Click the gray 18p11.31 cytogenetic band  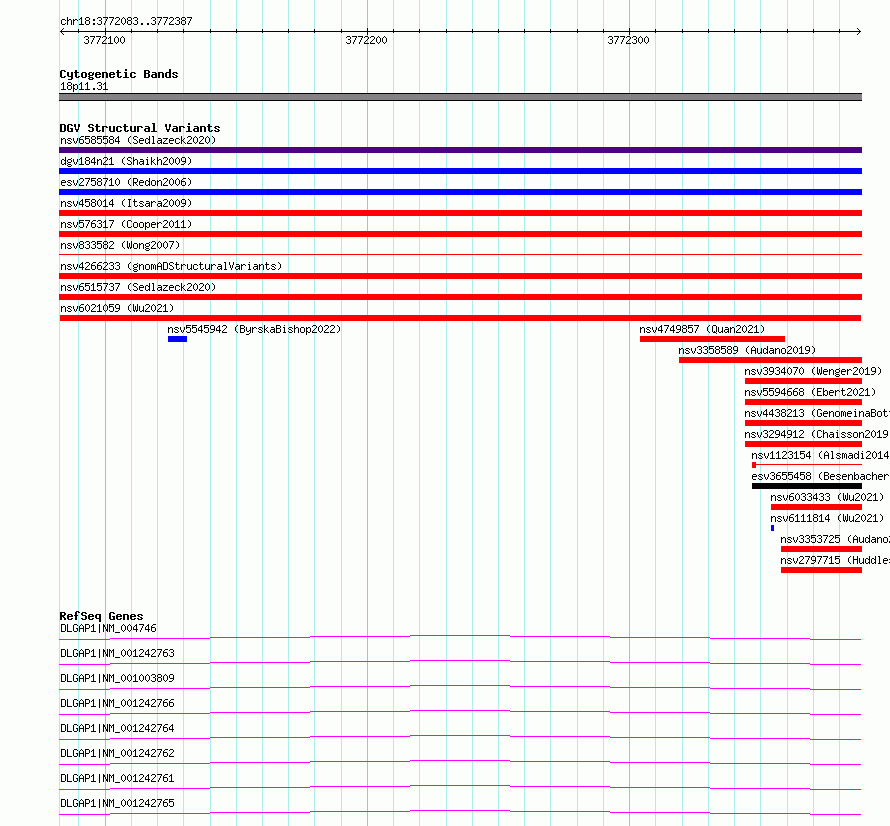460,97
